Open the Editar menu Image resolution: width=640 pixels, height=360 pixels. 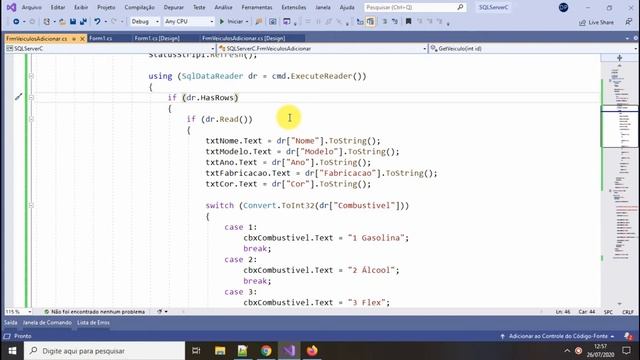[x=58, y=7]
